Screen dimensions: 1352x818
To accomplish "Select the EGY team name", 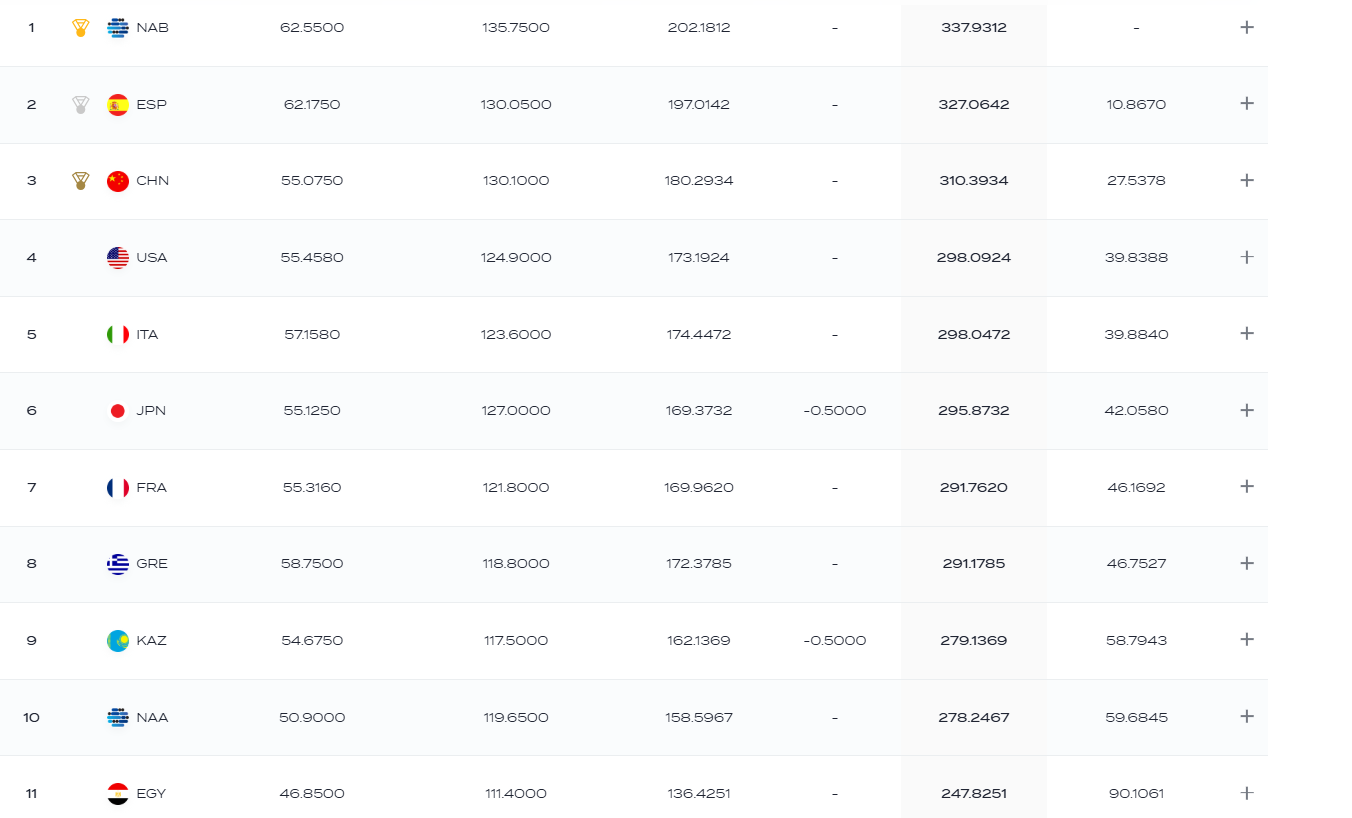I will (151, 794).
